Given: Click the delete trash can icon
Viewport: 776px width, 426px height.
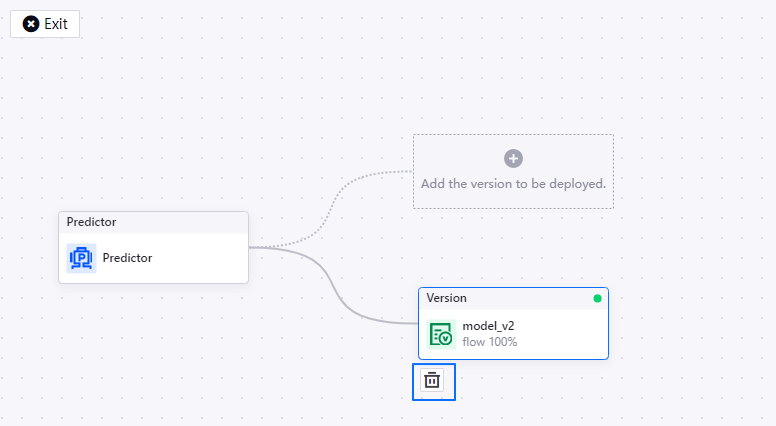Looking at the screenshot, I should (432, 381).
